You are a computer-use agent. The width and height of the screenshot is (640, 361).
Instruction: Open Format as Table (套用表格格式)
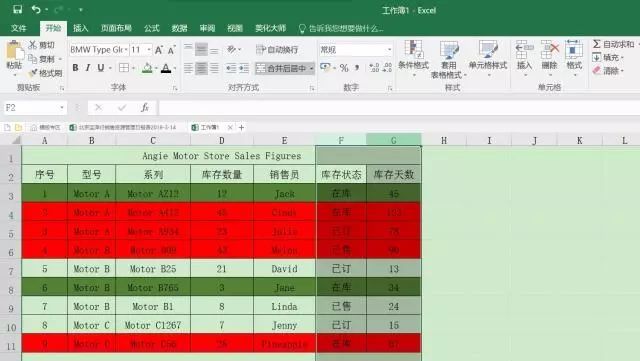[448, 60]
